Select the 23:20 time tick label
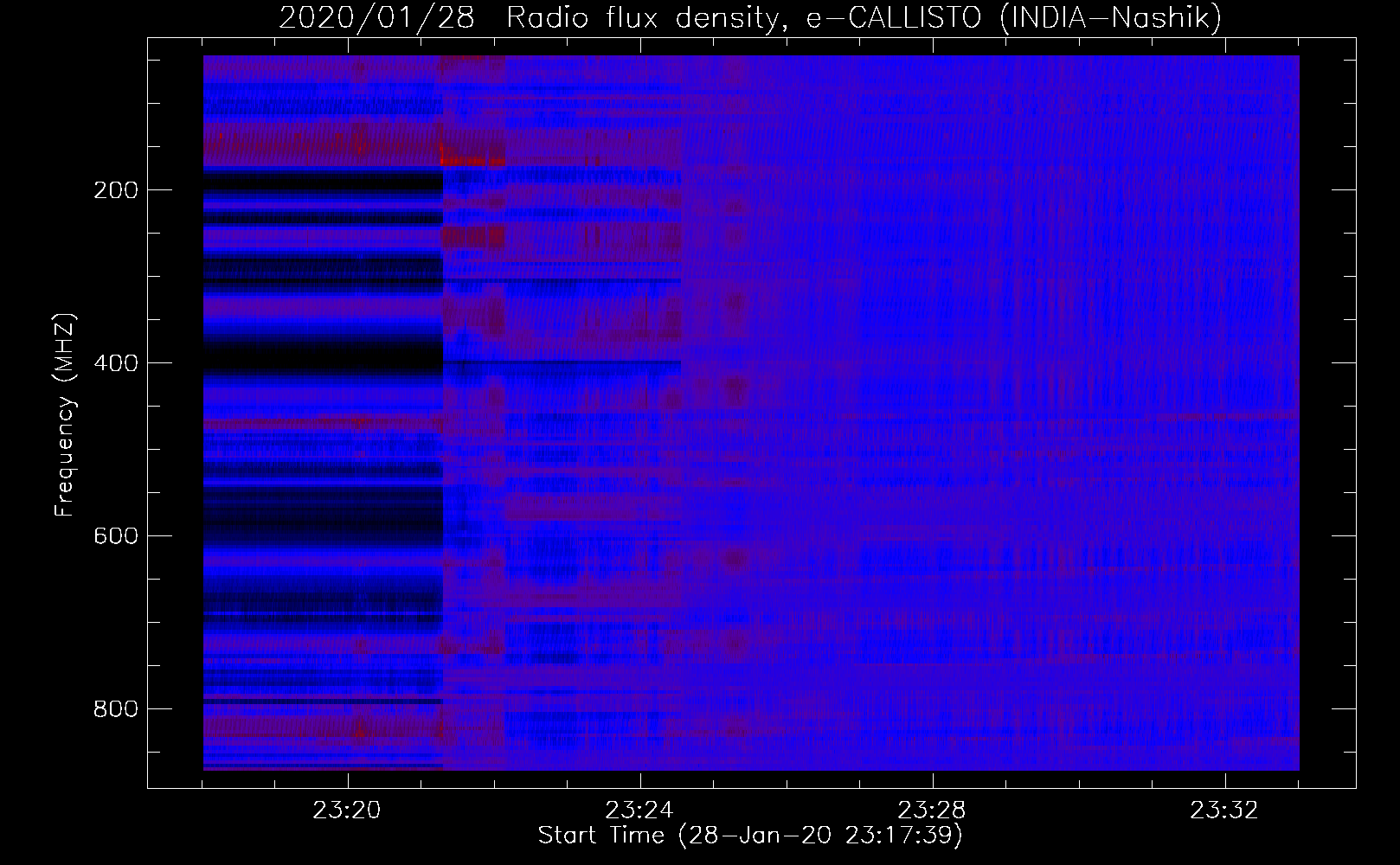The image size is (1400, 865). coord(347,811)
